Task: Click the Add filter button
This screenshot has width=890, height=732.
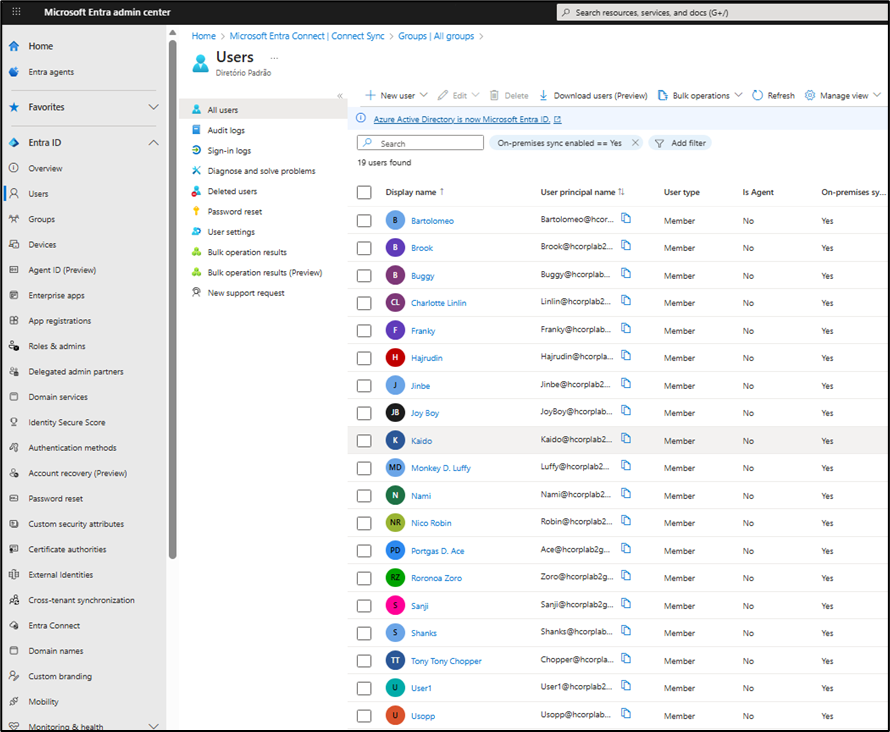Action: [x=680, y=143]
